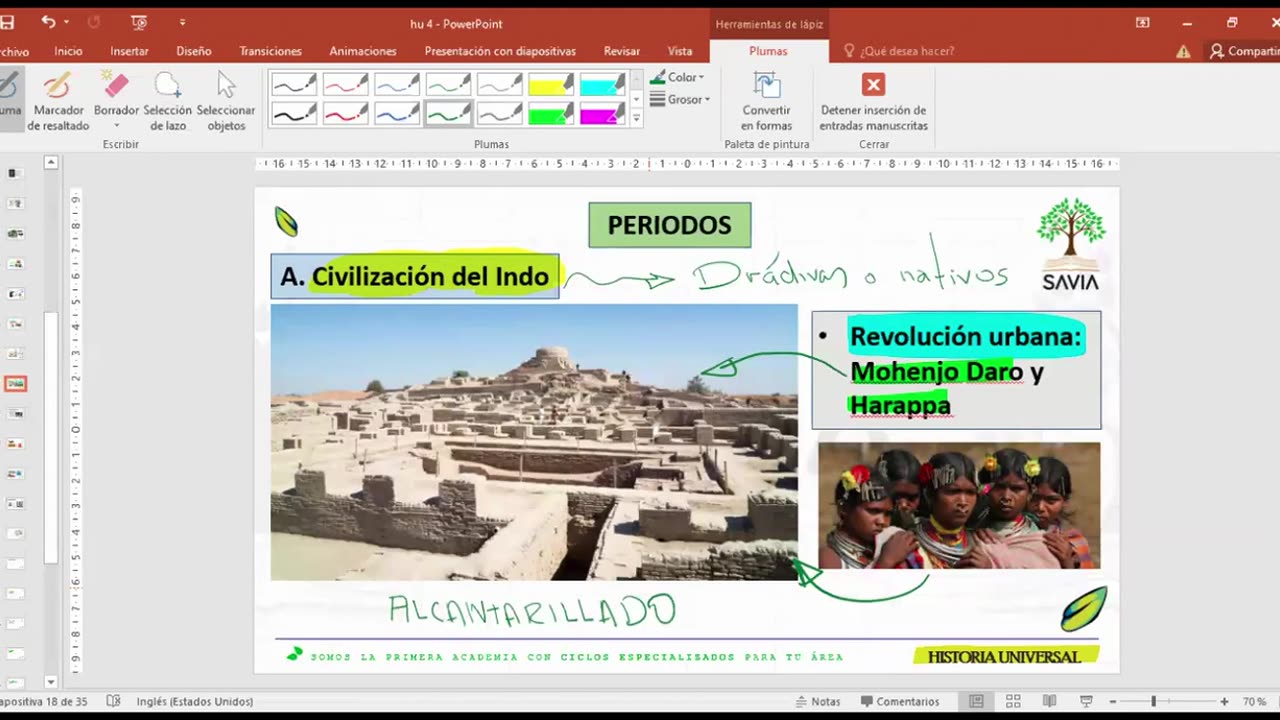This screenshot has width=1280, height=720.
Task: Save the presentation with the disk icon
Action: pyautogui.click(x=6, y=22)
